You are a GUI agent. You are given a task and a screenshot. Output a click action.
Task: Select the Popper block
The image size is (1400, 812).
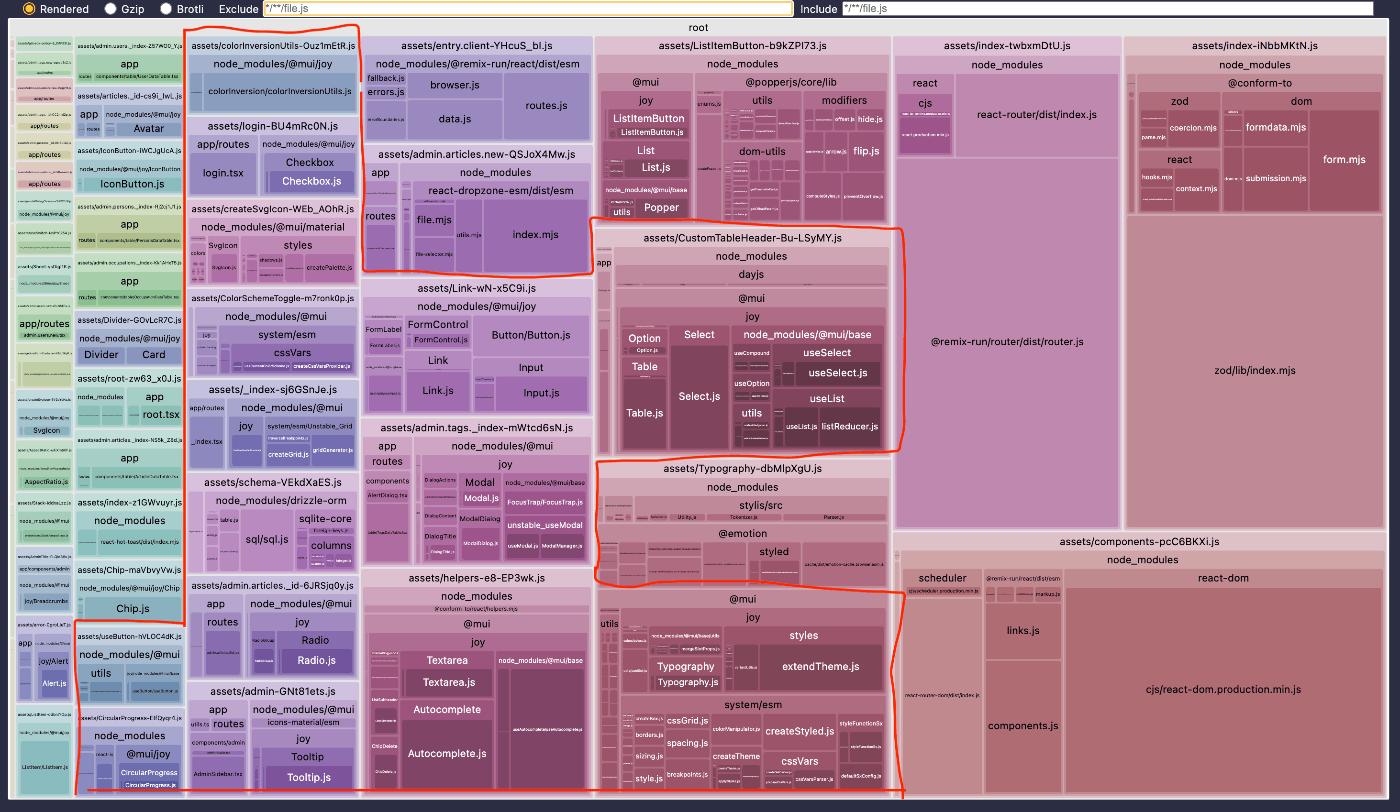click(x=661, y=208)
